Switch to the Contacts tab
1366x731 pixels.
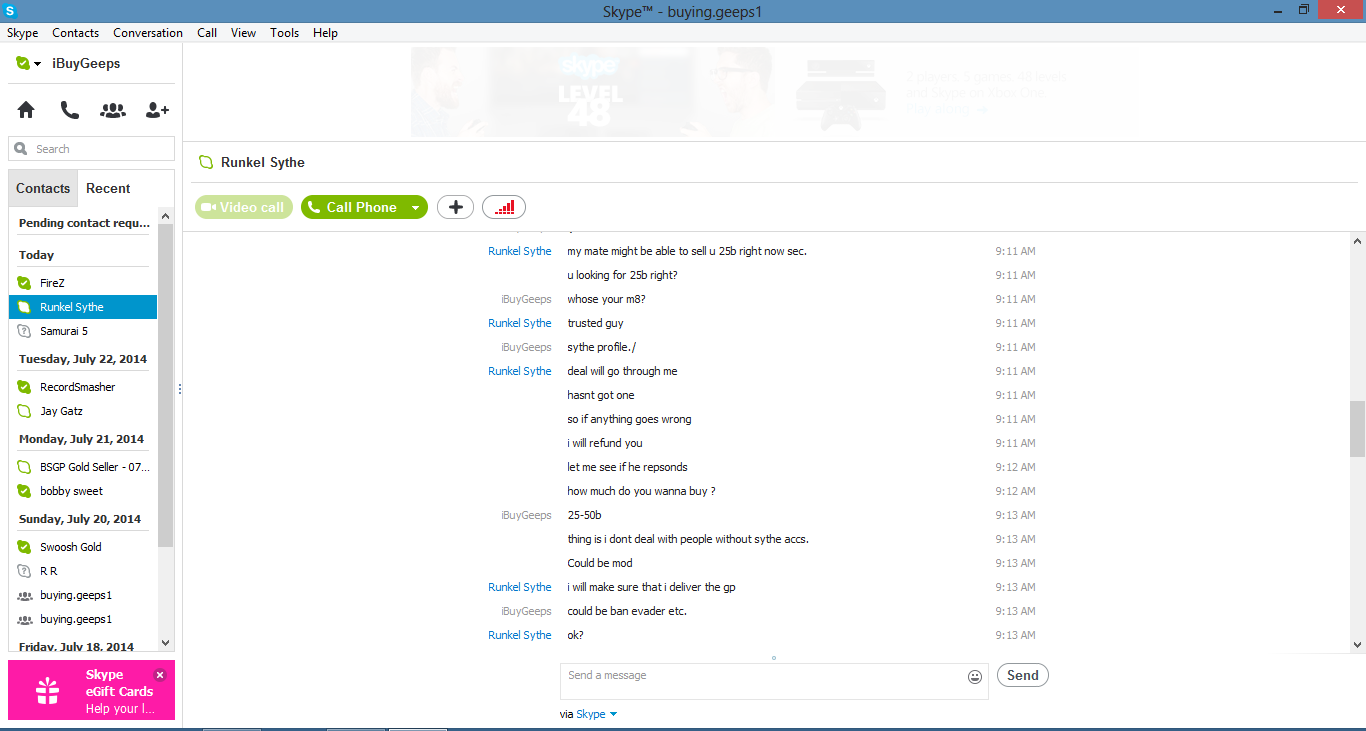point(43,188)
